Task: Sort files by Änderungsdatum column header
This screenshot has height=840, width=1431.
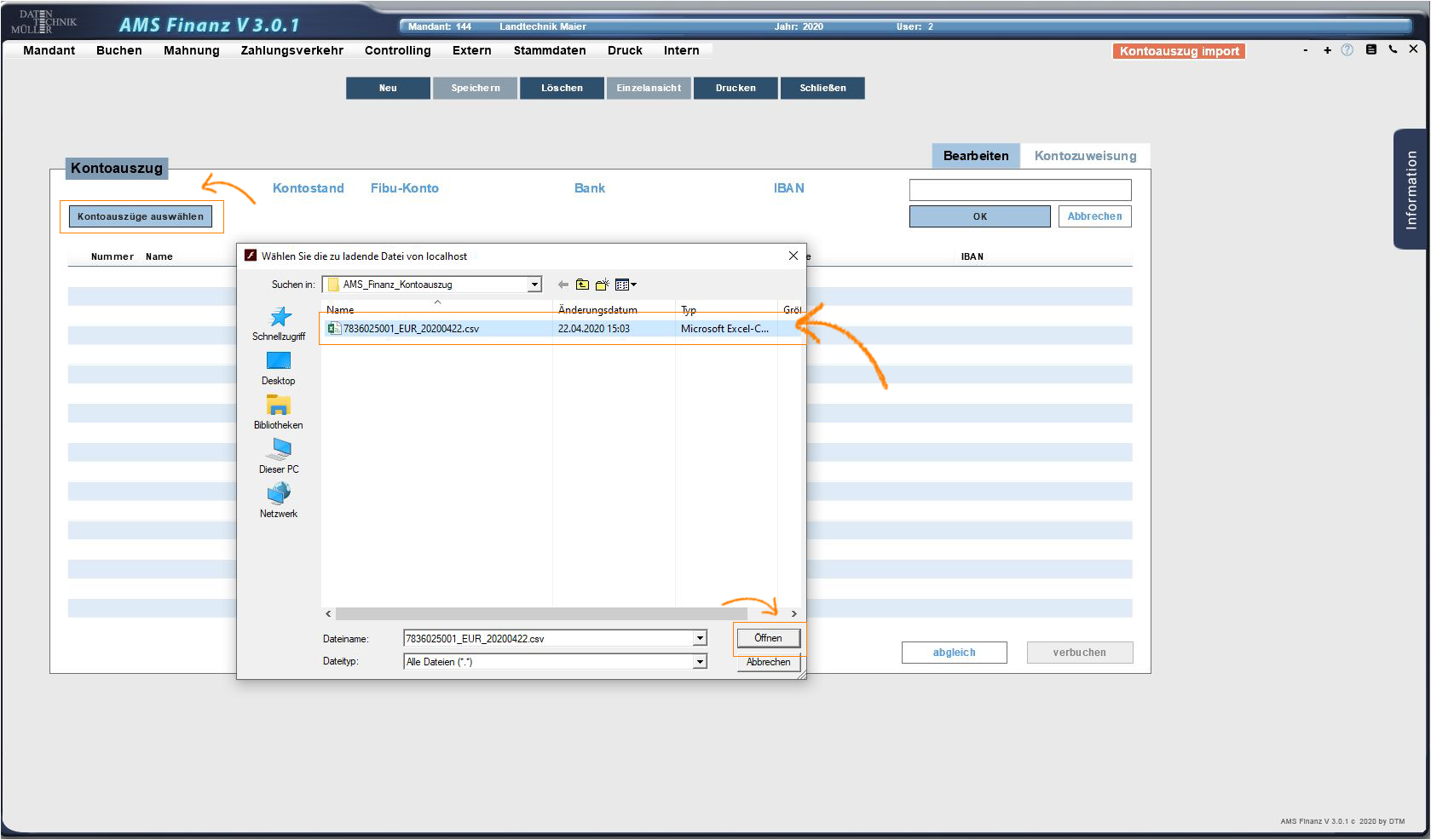Action: (x=597, y=310)
